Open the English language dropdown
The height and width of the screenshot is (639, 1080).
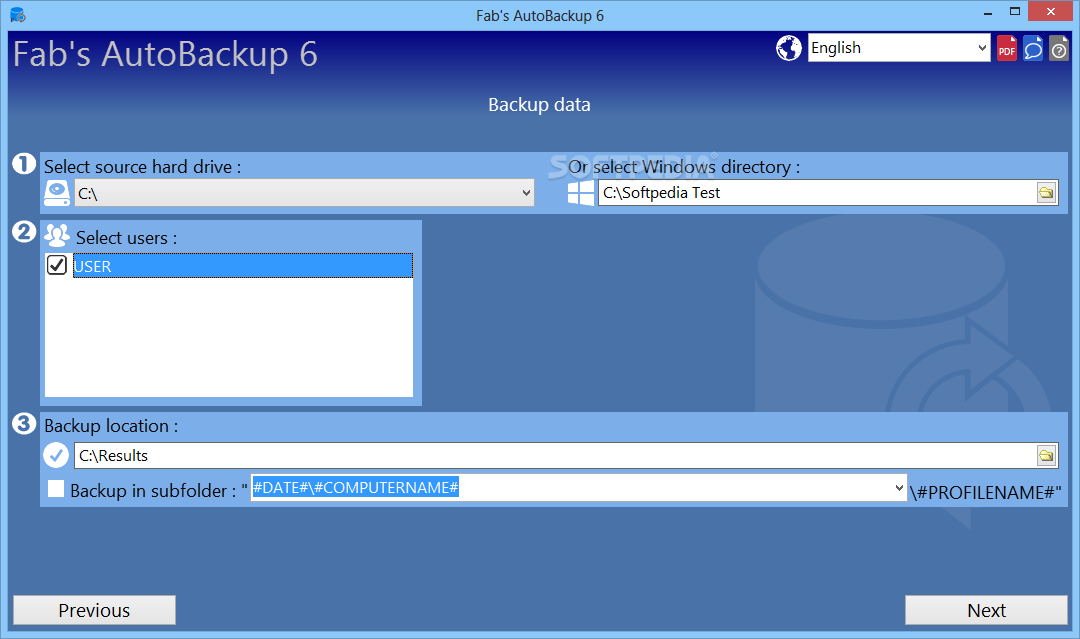pos(899,48)
